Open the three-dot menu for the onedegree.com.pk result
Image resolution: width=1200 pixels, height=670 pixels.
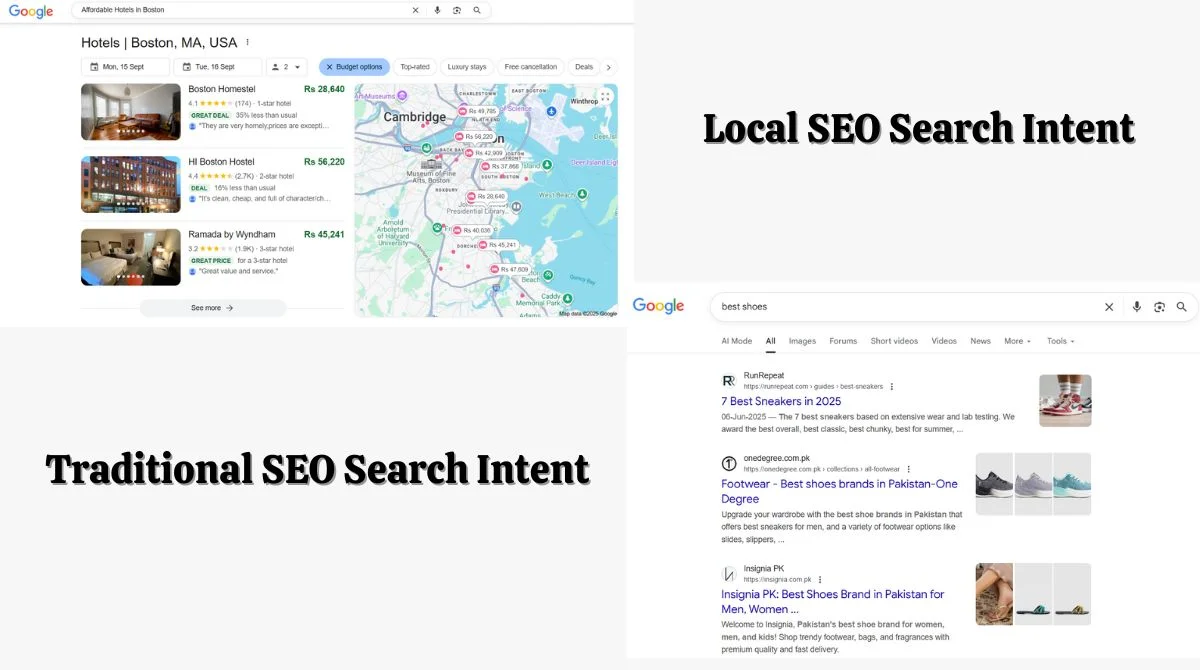point(908,469)
